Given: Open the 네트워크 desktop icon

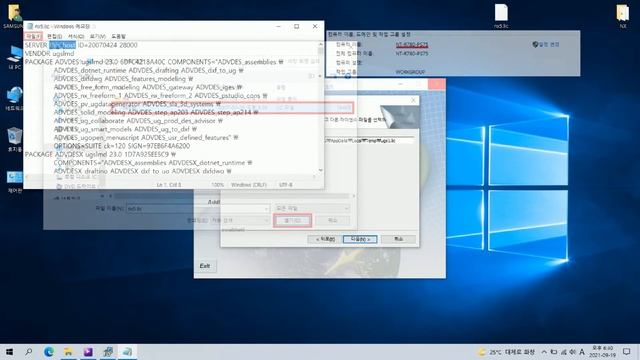Looking at the screenshot, I should (14, 99).
